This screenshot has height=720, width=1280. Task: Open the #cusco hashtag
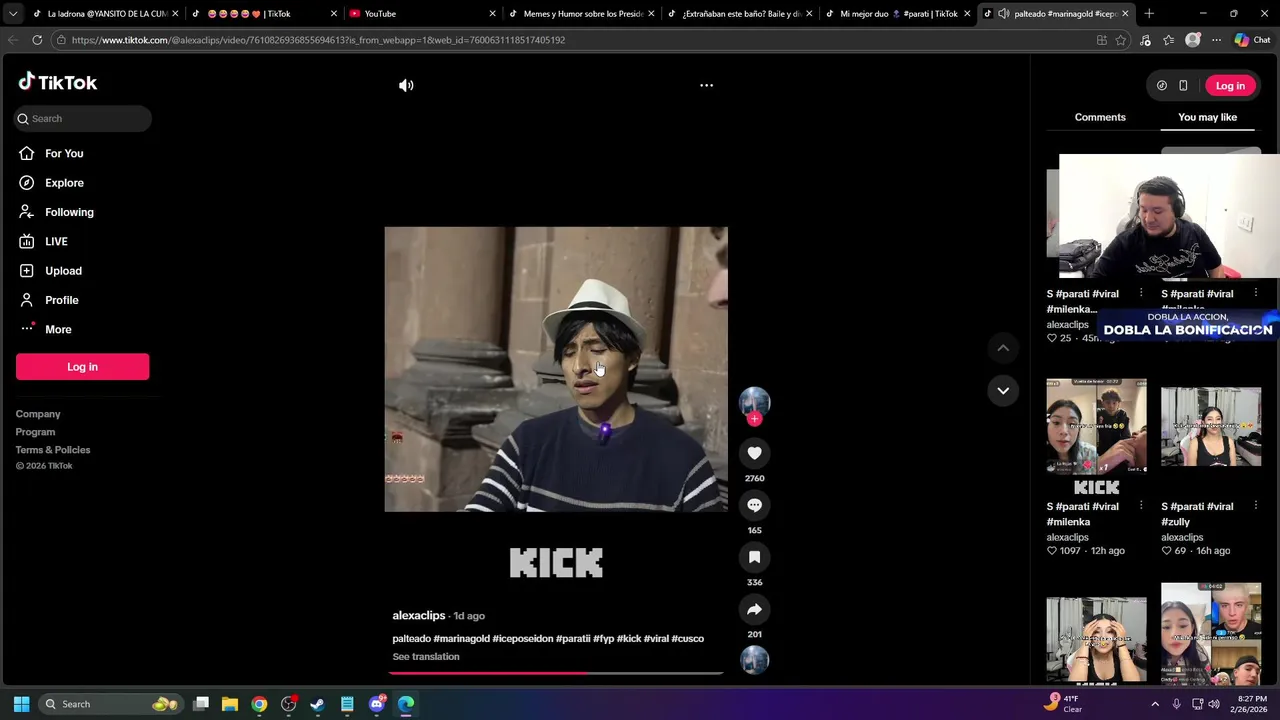[688, 639]
